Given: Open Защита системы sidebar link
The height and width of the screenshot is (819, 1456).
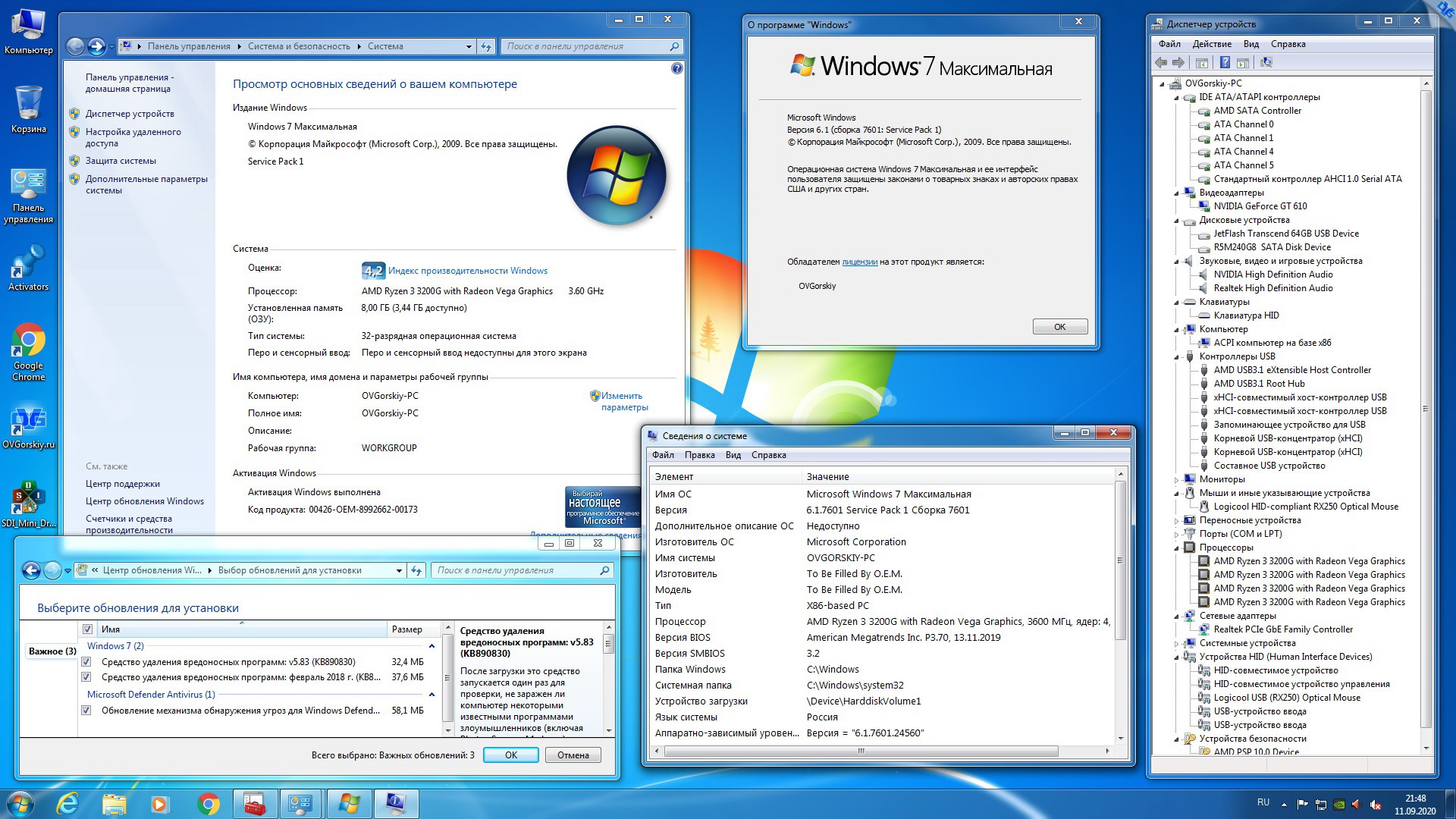Looking at the screenshot, I should tap(121, 161).
